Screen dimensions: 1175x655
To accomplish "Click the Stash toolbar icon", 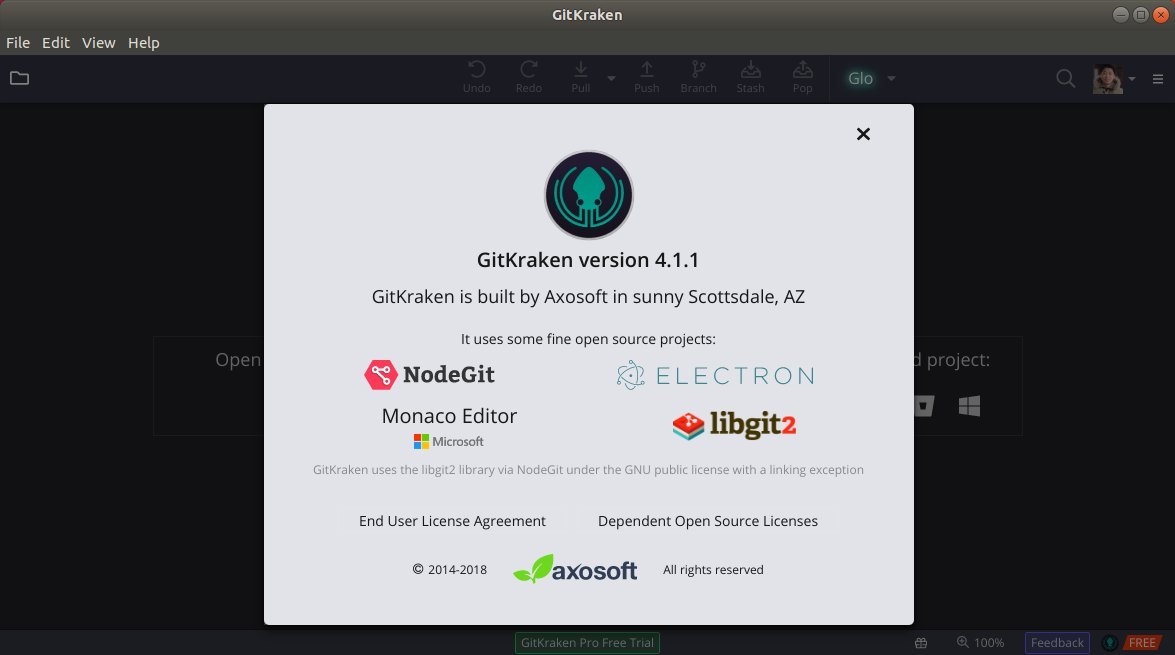I will pos(750,77).
